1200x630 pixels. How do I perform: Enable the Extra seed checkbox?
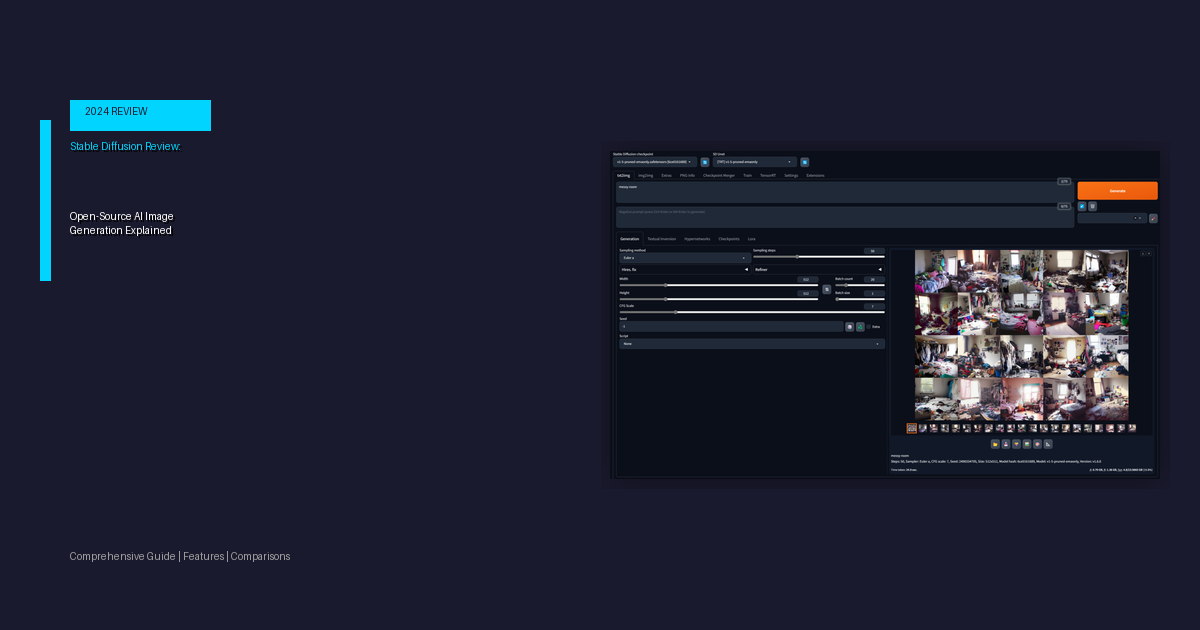click(868, 327)
